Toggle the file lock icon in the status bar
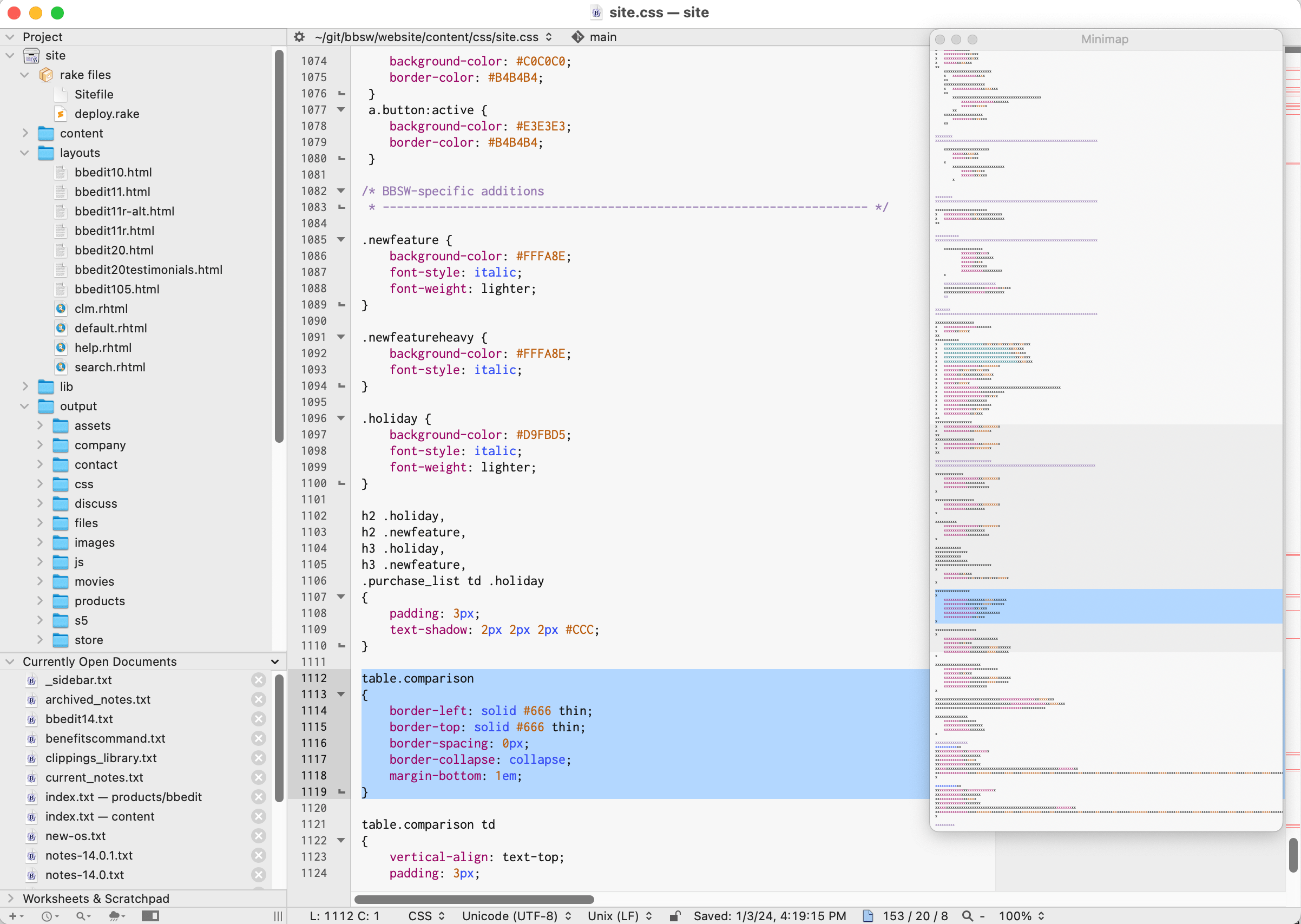Screen dimensions: 1301x924 [x=676, y=915]
